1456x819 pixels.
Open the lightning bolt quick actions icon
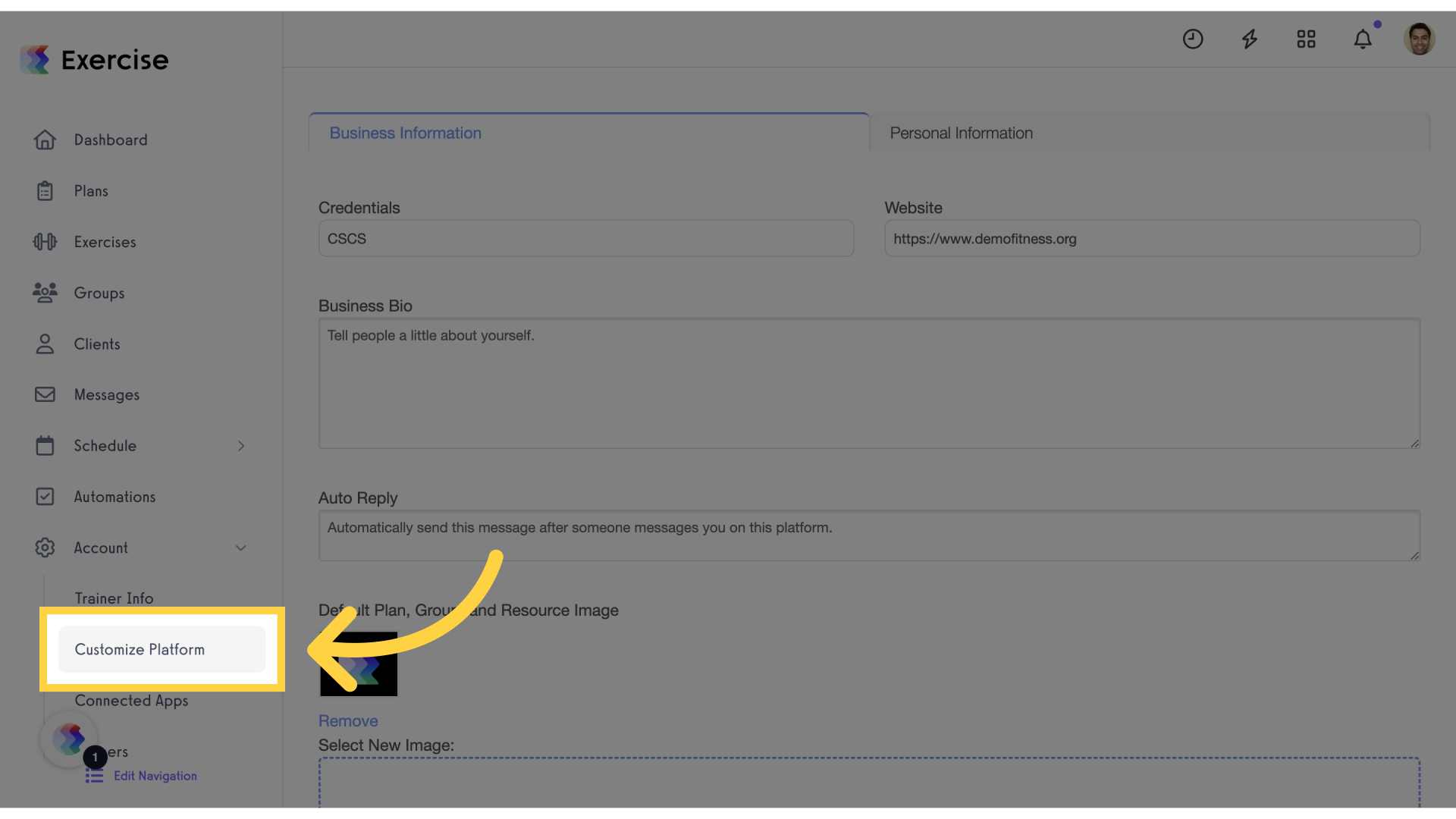click(x=1250, y=39)
